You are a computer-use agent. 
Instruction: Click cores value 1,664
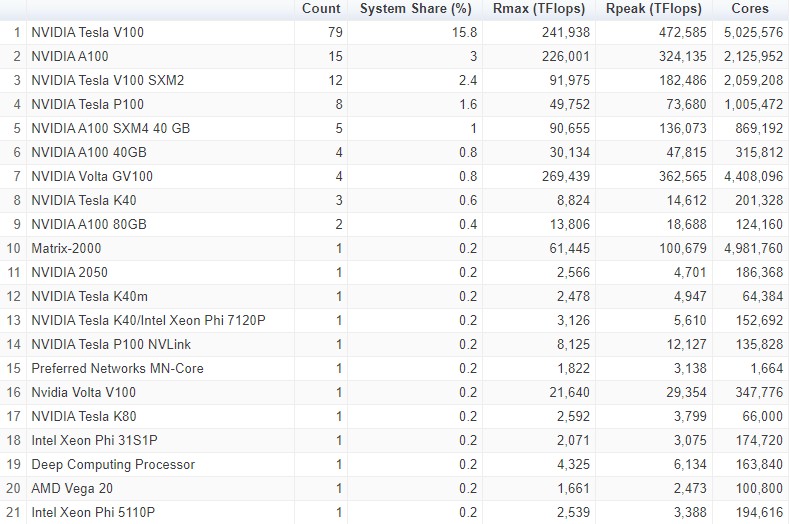click(x=767, y=368)
